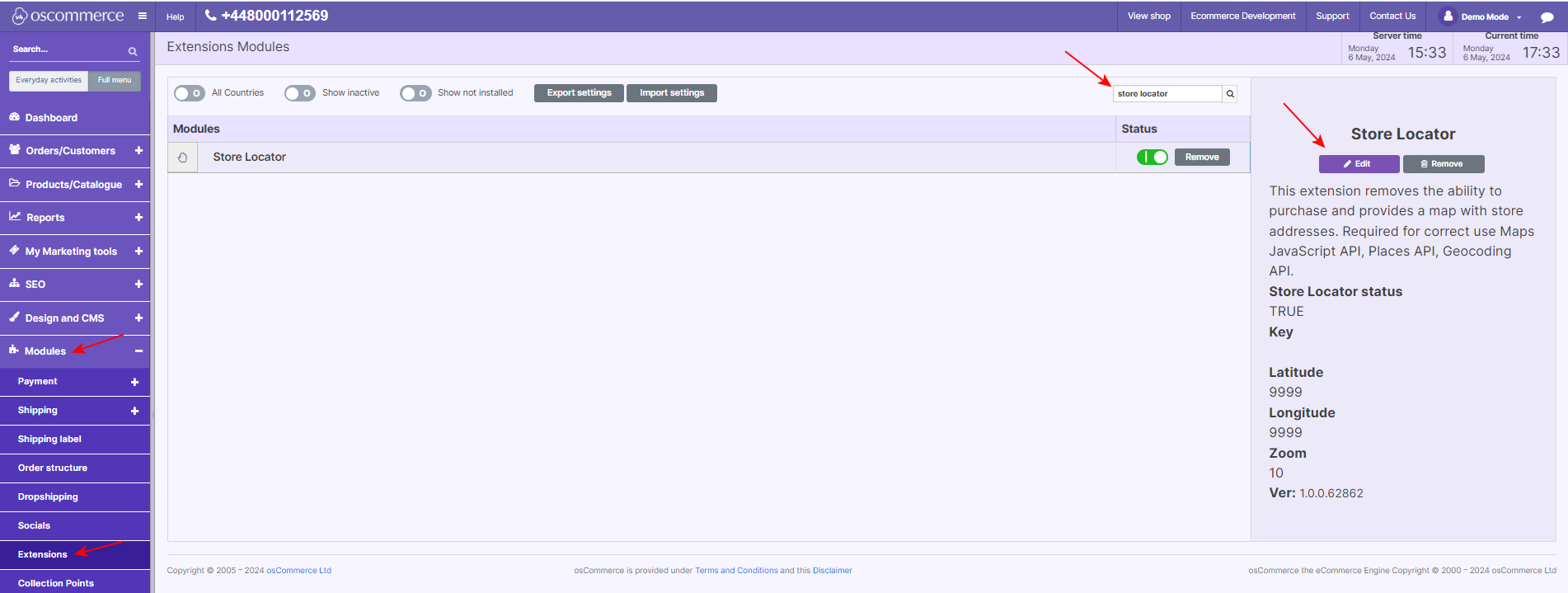
Task: Click the Dashboard icon in sidebar
Action: (x=14, y=117)
